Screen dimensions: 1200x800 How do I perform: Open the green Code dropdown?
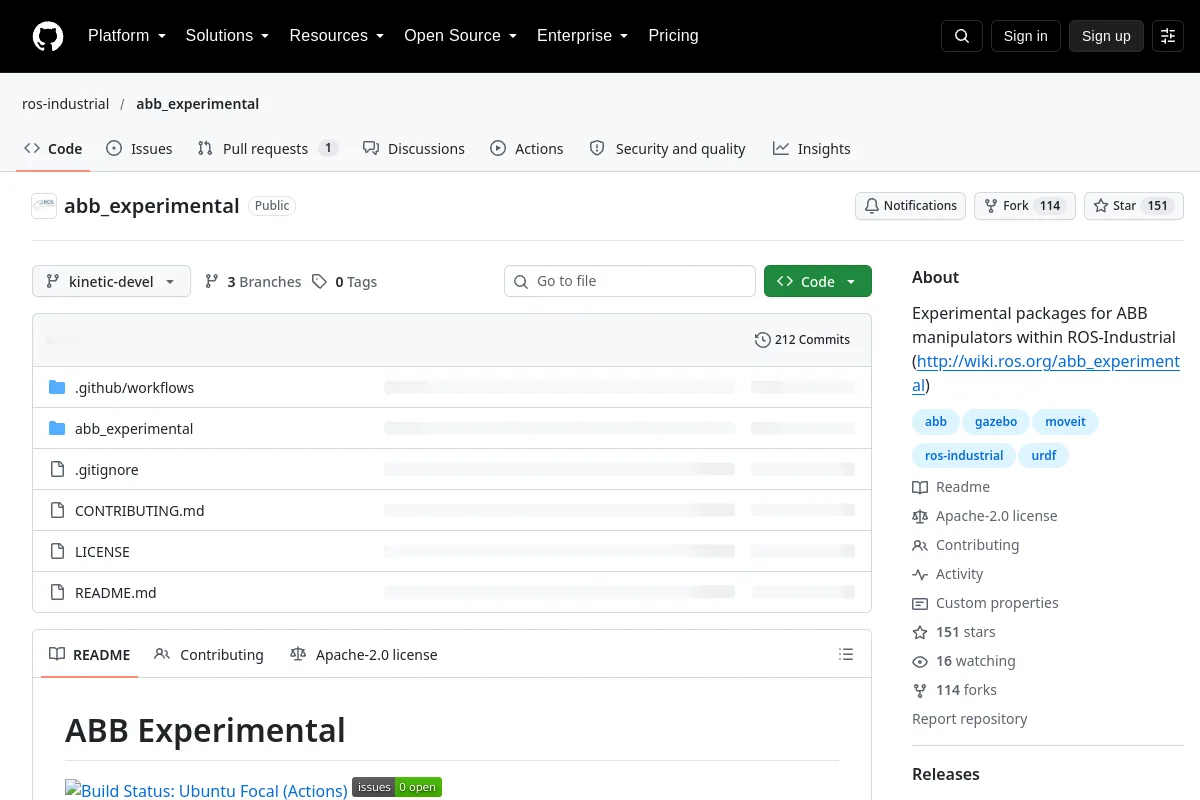tap(818, 282)
